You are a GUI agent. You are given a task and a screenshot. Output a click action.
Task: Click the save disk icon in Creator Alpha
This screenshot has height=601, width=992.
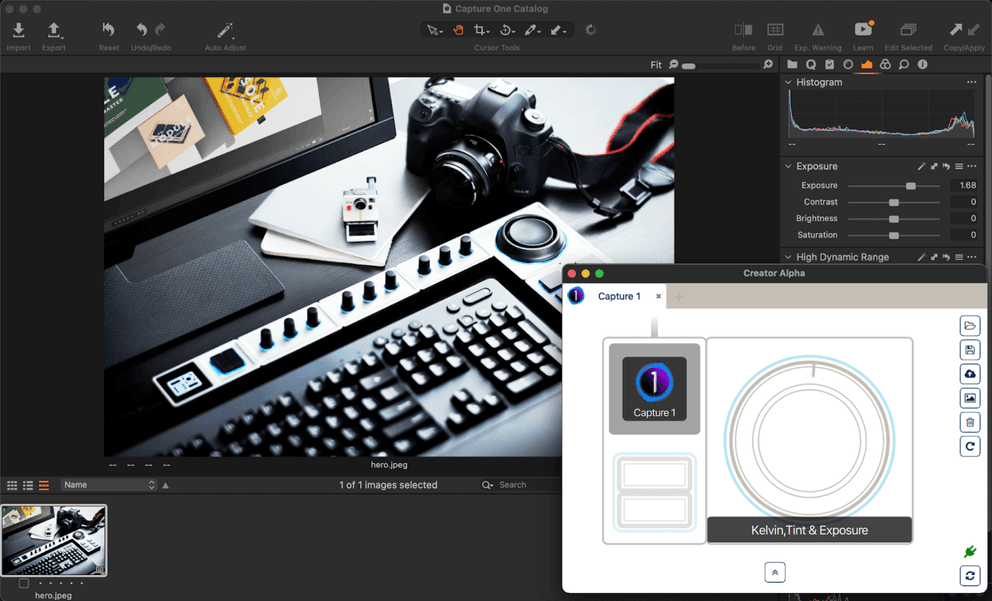coord(969,350)
